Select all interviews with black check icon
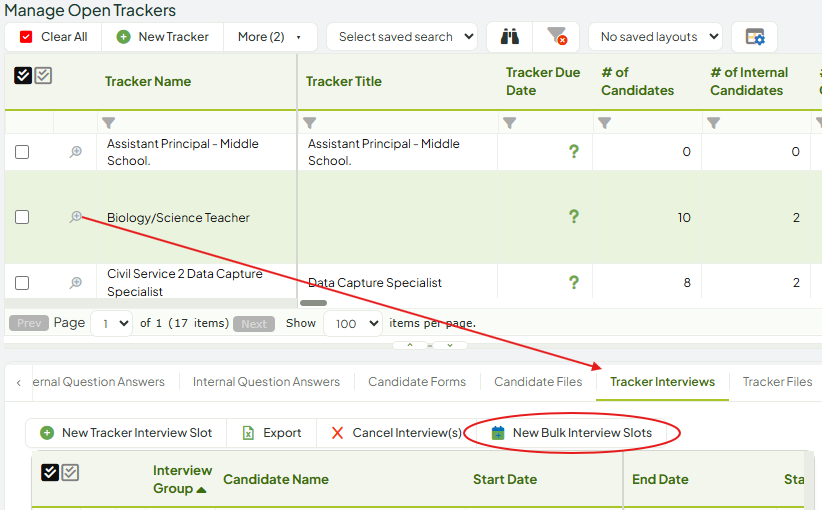The image size is (822, 510). coord(50,472)
